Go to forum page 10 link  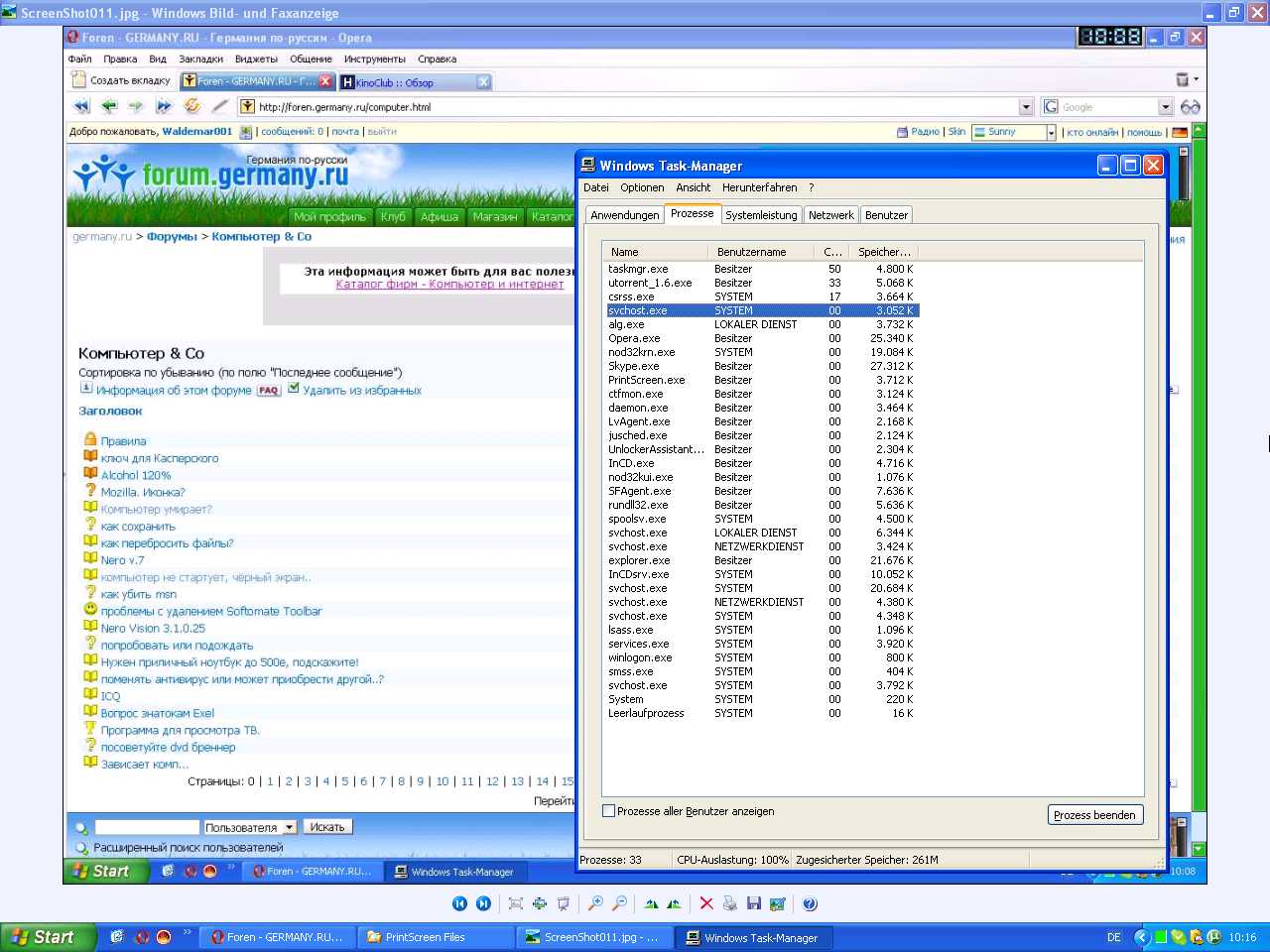[443, 781]
